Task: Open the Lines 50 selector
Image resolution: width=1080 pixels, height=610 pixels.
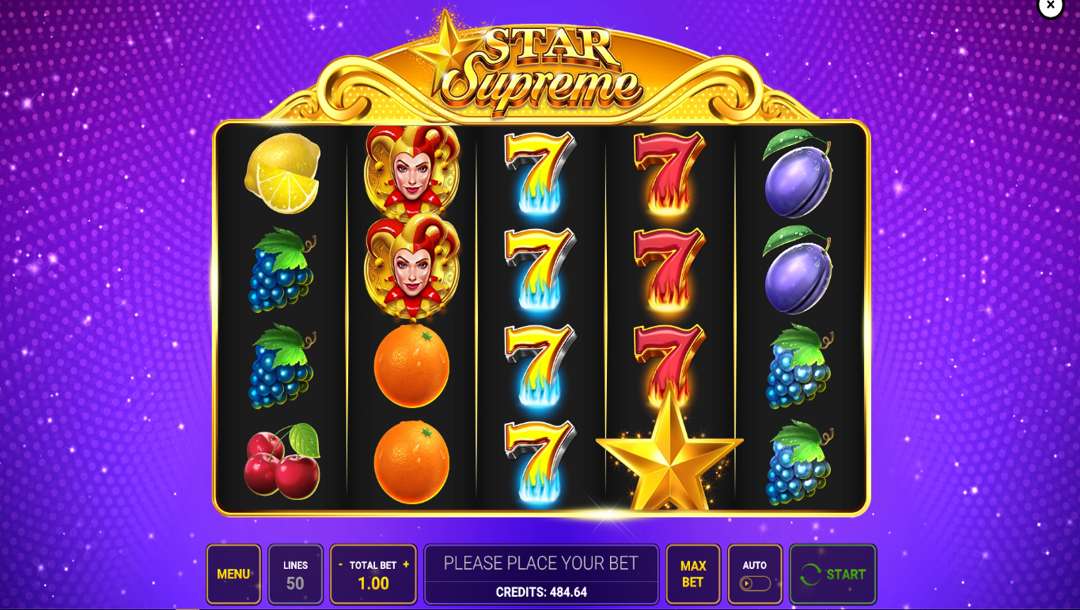Action: click(295, 574)
